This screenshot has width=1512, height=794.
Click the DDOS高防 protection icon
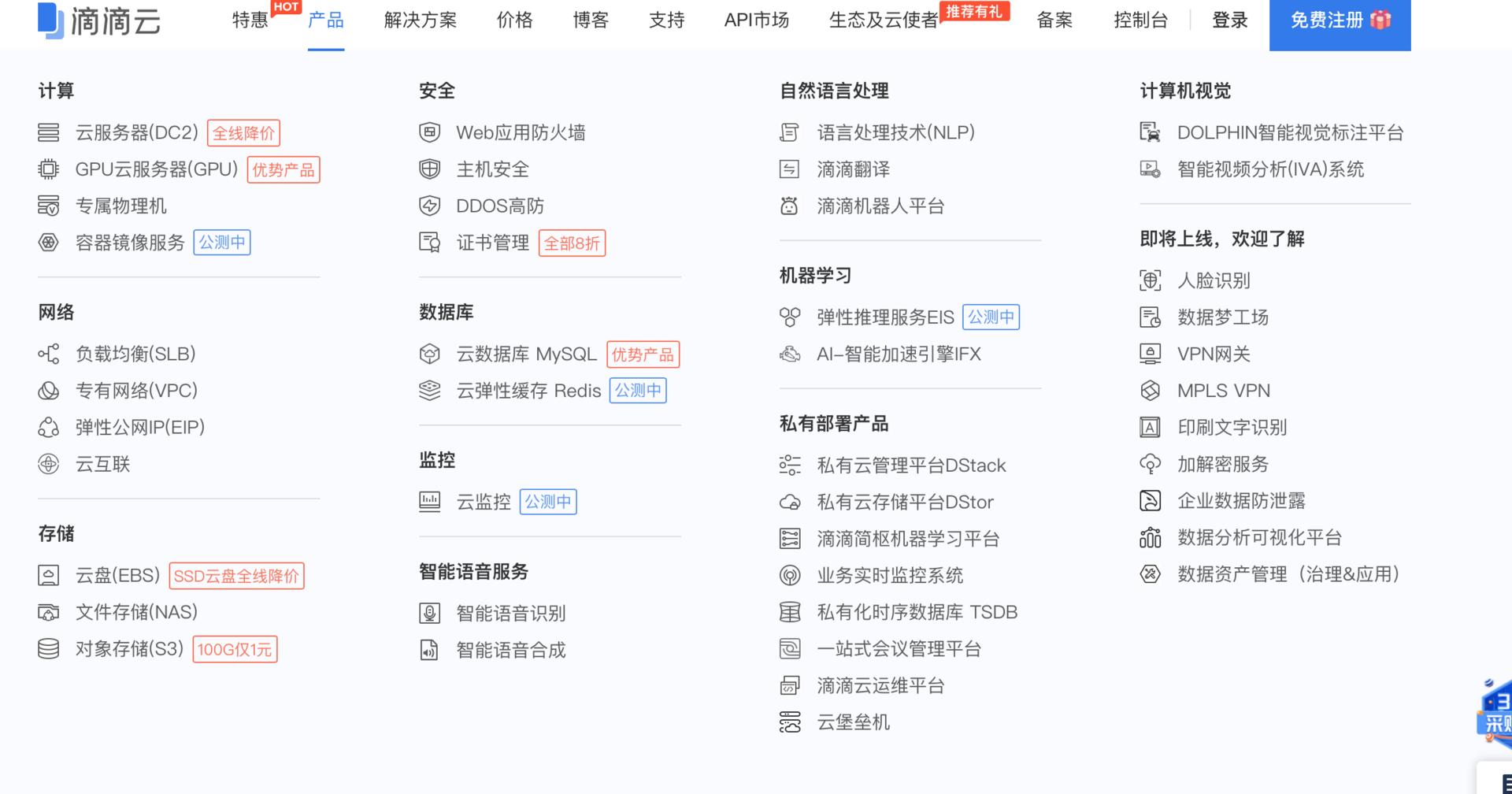click(429, 206)
